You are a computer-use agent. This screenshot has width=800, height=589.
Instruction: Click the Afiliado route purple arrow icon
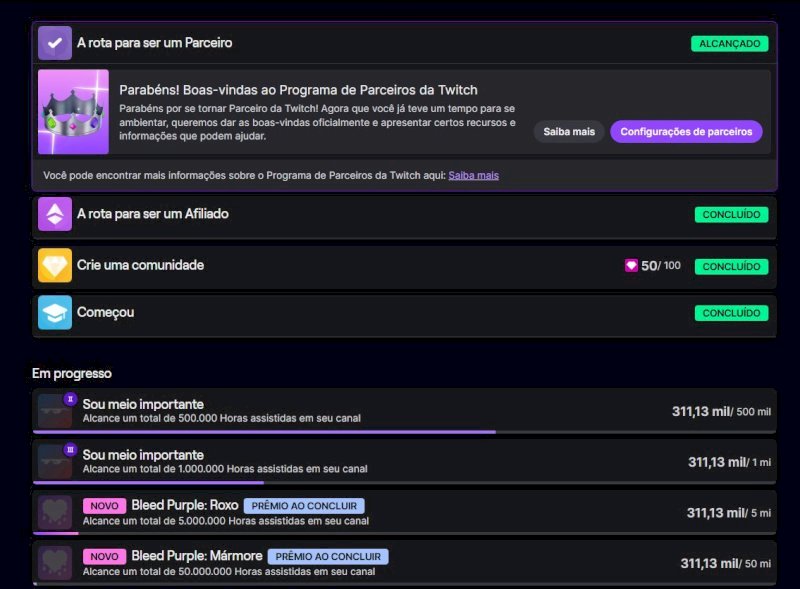pos(55,214)
